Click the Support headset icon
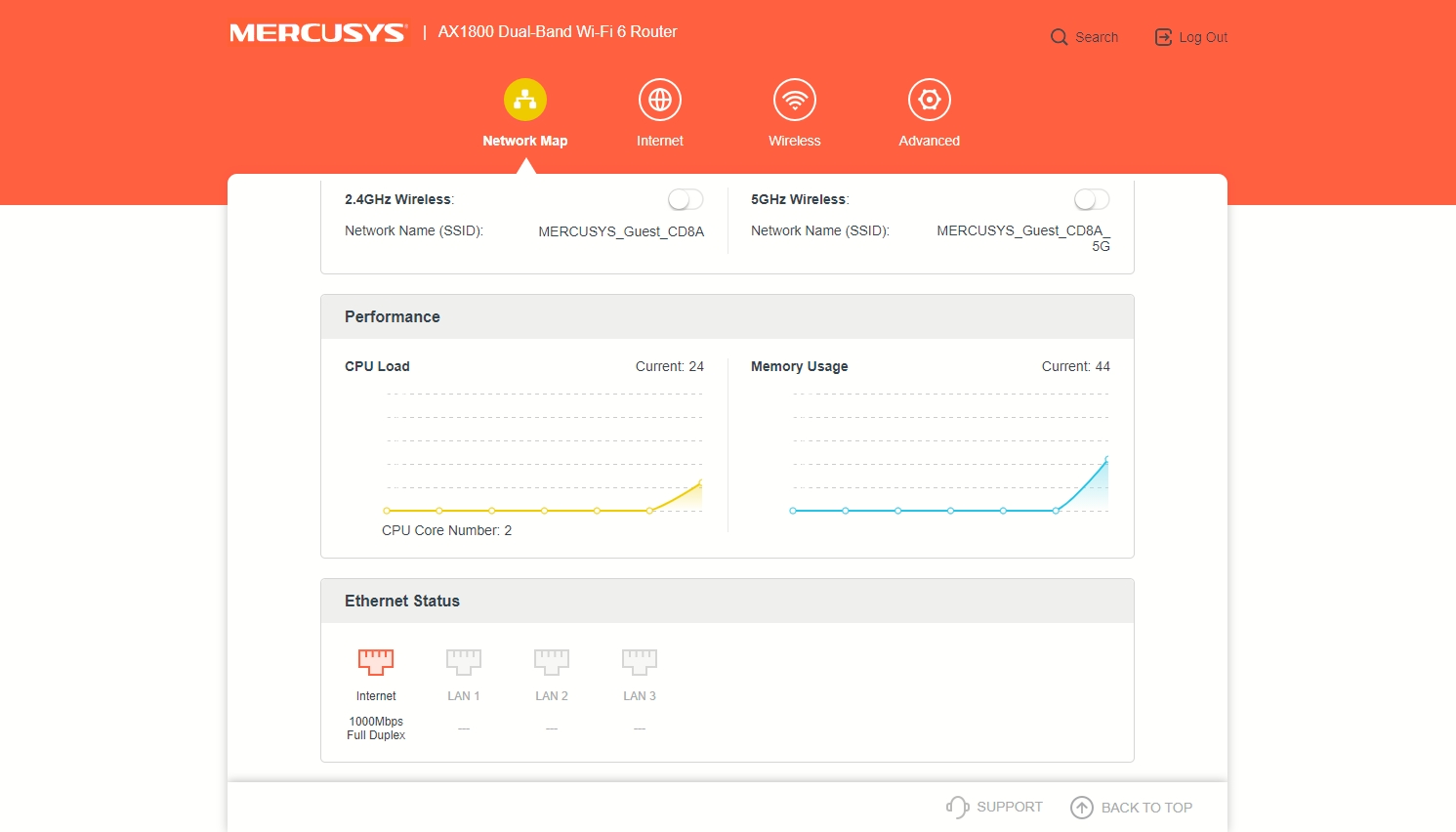The height and width of the screenshot is (832, 1456). click(957, 807)
